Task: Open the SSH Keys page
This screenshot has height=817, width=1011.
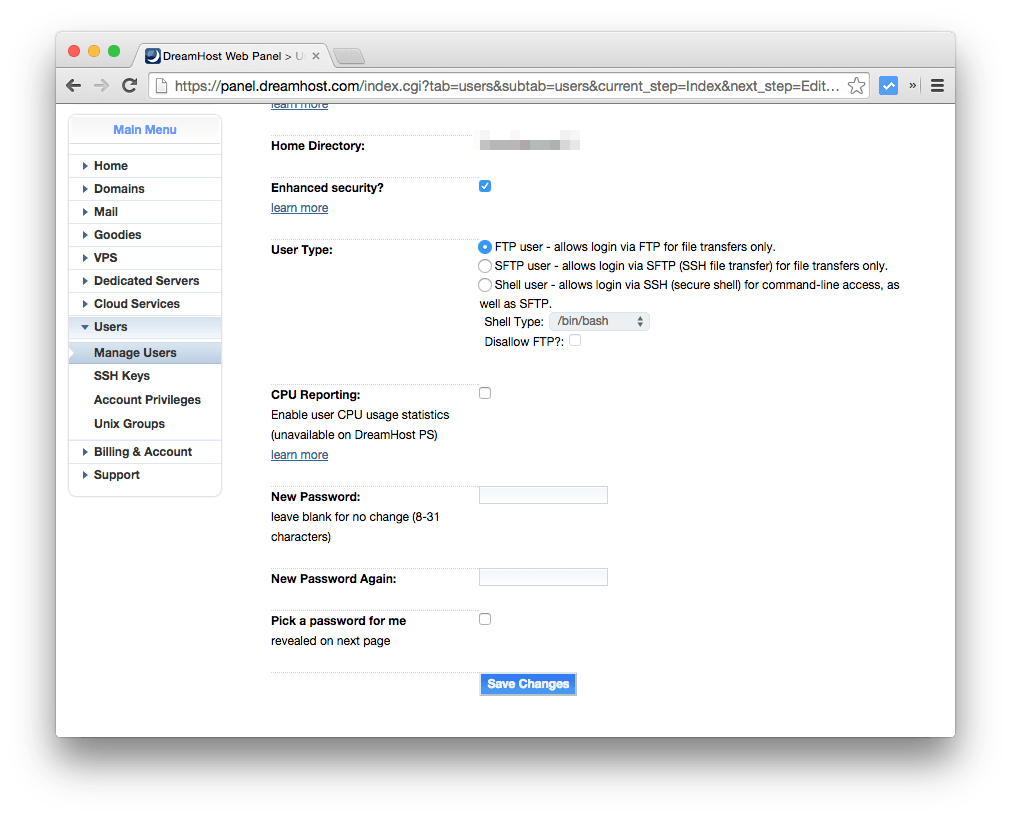Action: click(121, 375)
